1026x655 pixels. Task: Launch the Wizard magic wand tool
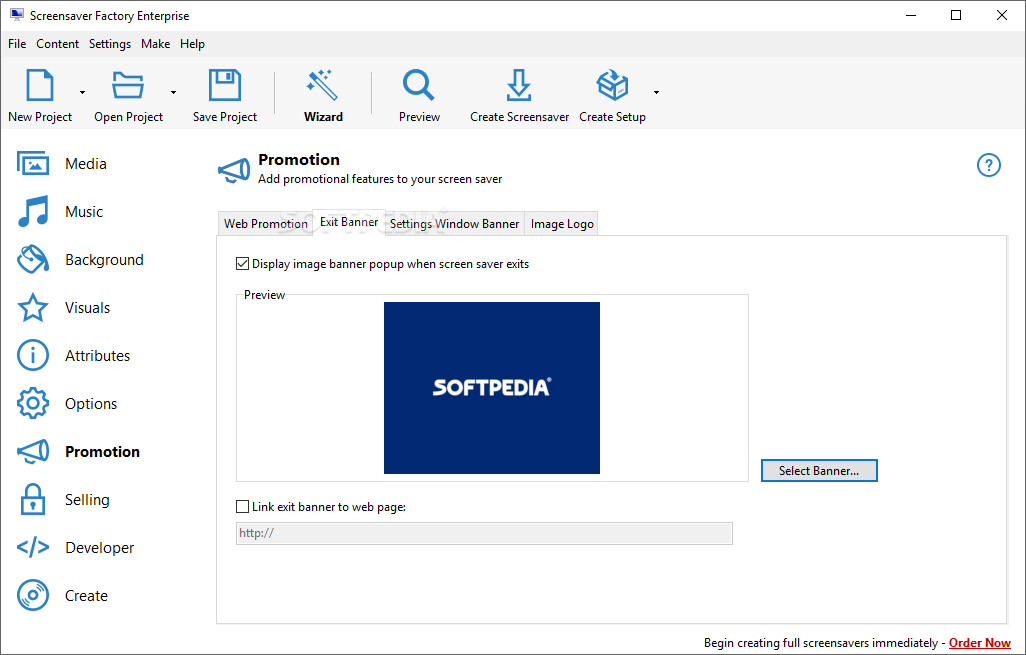[x=323, y=85]
